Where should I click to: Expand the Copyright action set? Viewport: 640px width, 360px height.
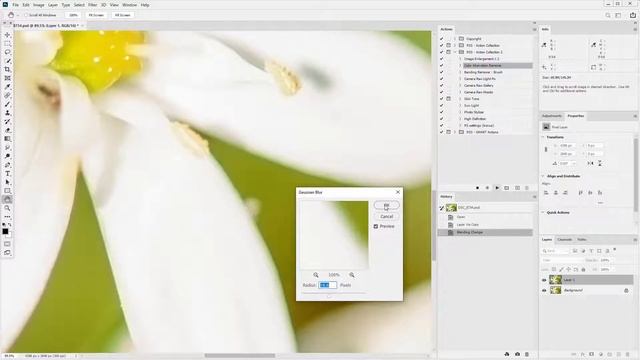pyautogui.click(x=455, y=39)
